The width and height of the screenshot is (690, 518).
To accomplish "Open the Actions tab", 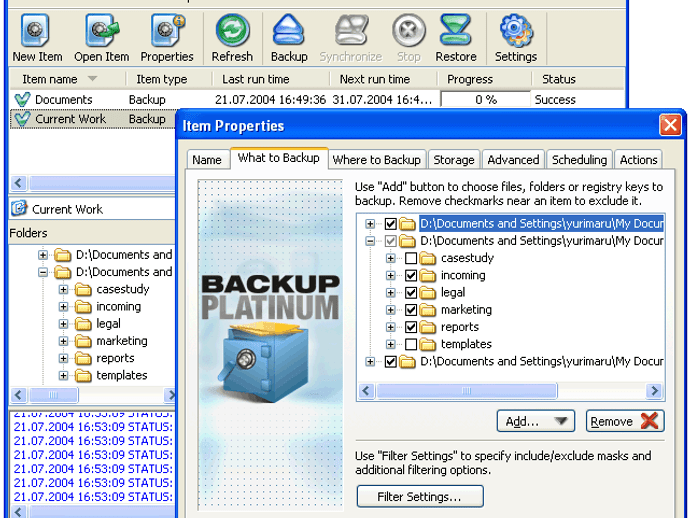I will point(638,159).
